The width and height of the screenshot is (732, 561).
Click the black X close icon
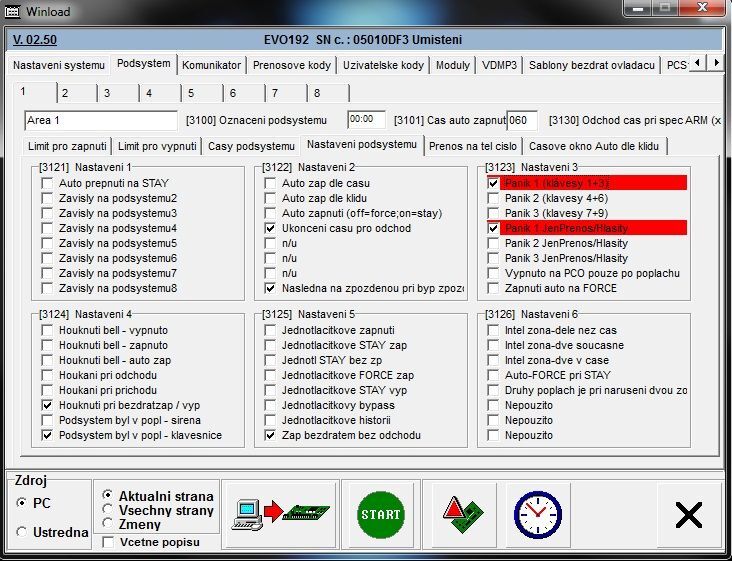click(688, 514)
